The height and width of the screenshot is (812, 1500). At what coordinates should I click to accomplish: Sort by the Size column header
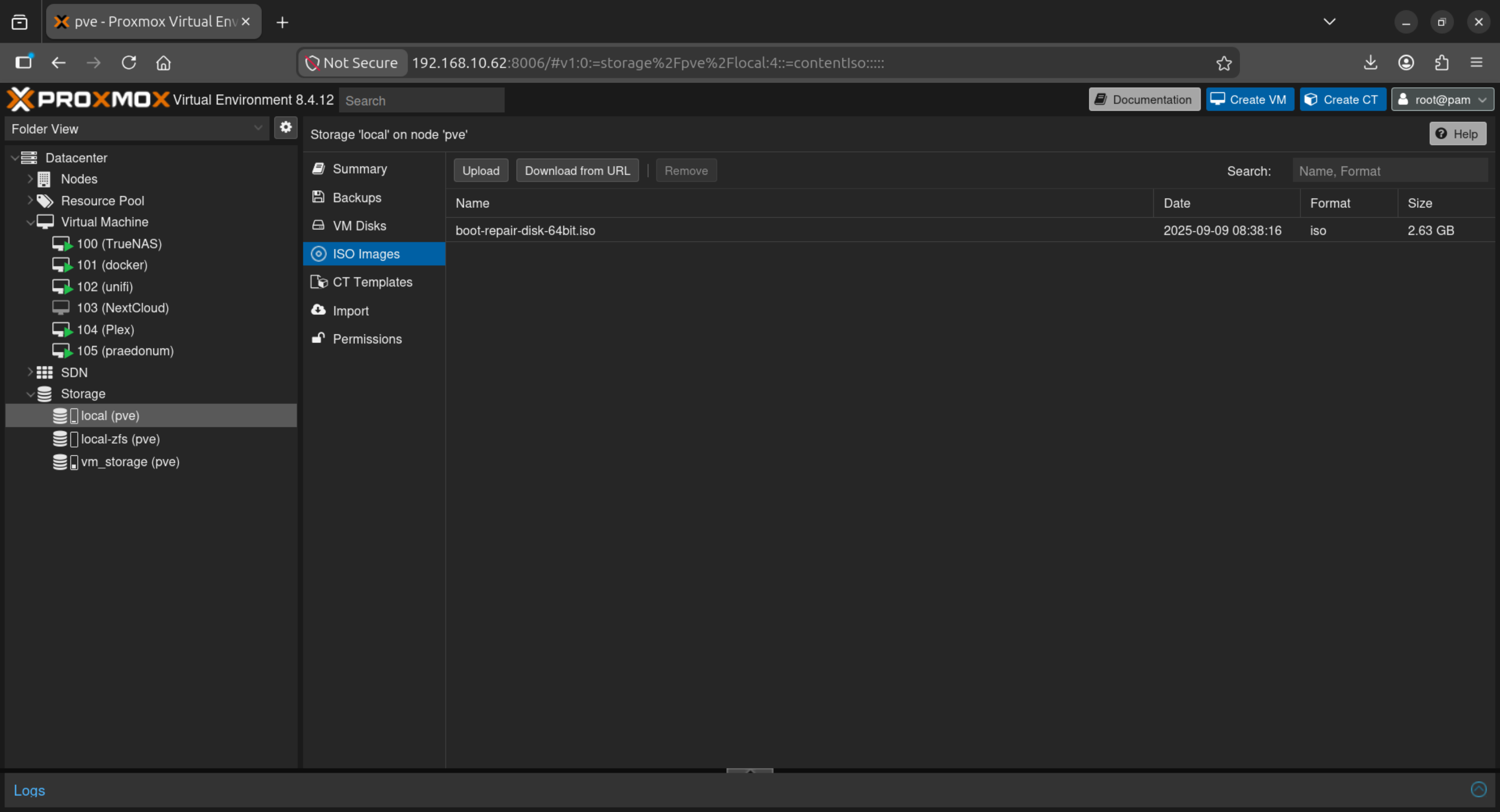coord(1446,203)
